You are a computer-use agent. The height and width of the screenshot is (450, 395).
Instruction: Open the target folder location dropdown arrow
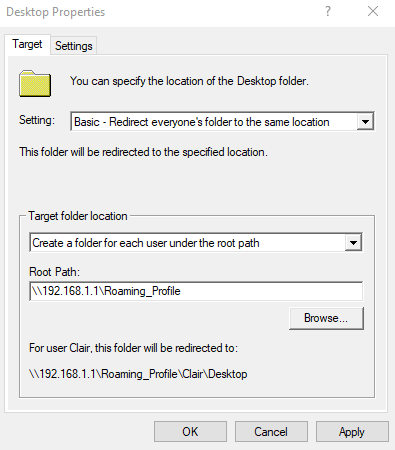pos(353,242)
